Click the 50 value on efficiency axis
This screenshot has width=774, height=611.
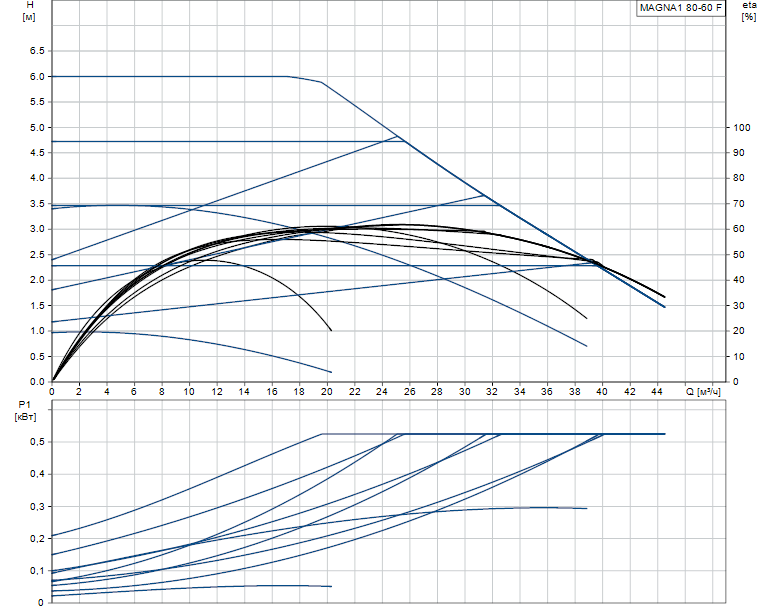point(738,255)
